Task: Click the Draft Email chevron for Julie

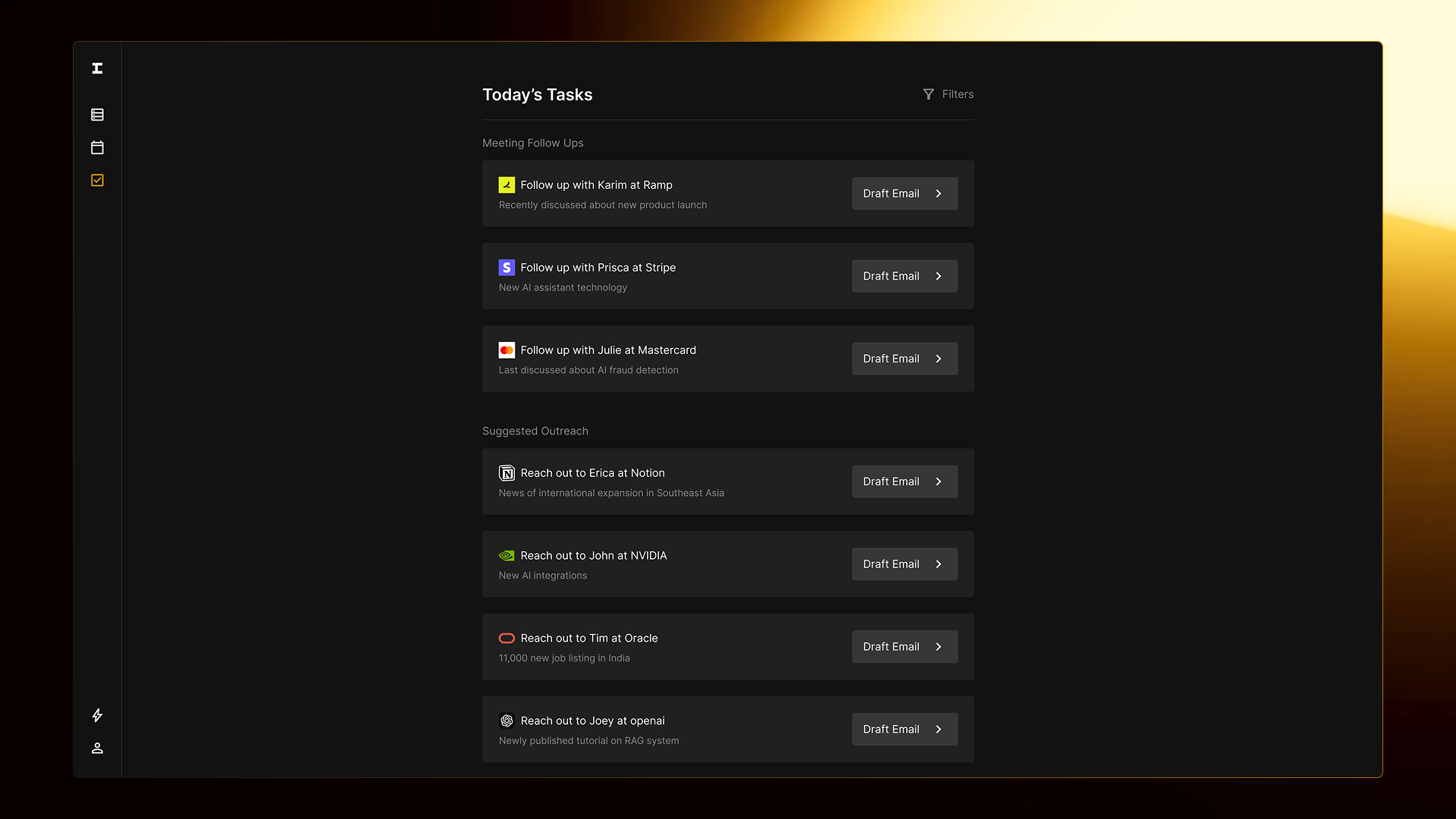Action: click(939, 359)
